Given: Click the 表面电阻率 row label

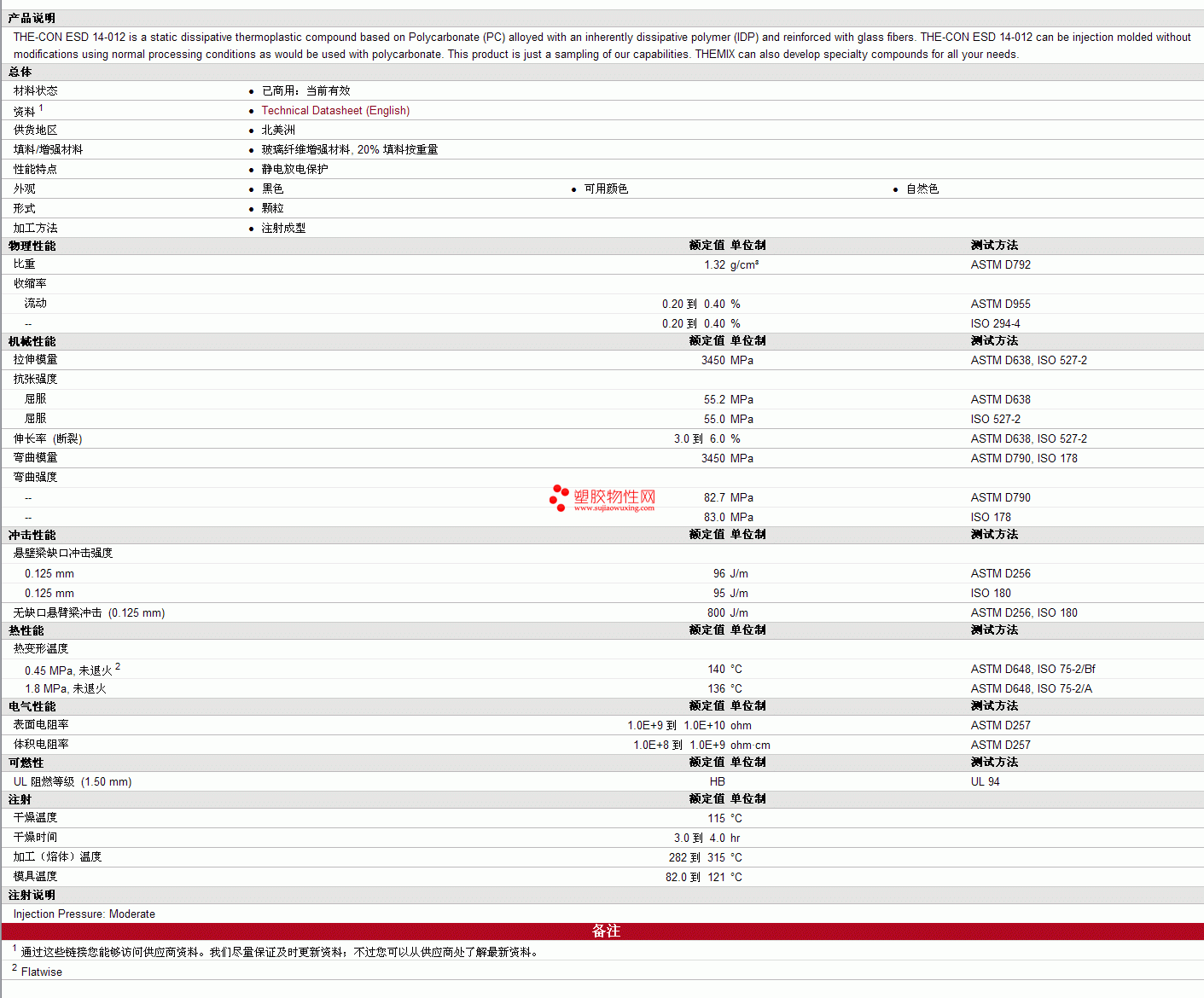Looking at the screenshot, I should (41, 725).
